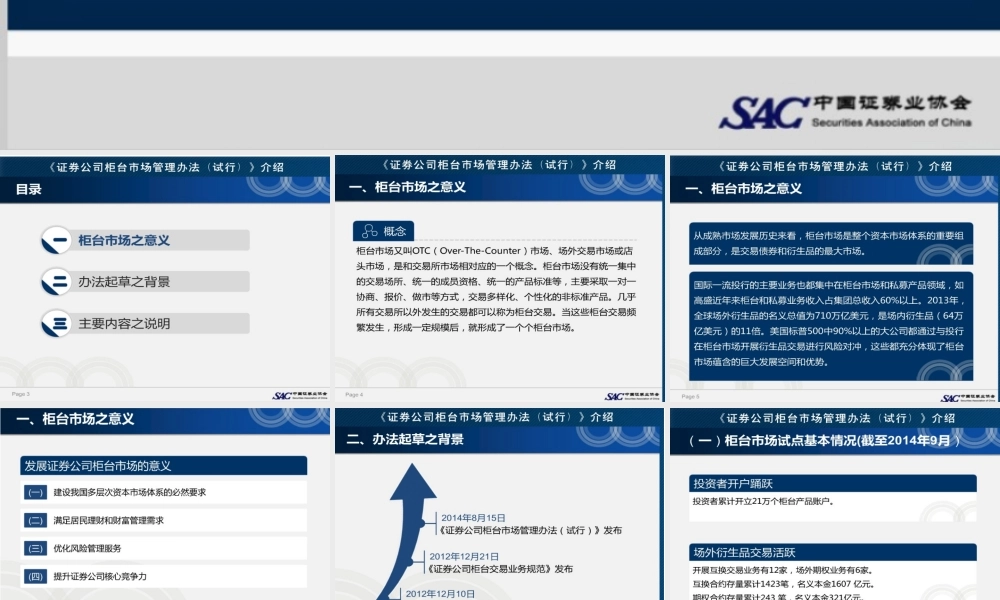Click the blue box beginning 从成熟市场发展历史来看
Image resolution: width=1000 pixels, height=600 pixels.
(831, 243)
